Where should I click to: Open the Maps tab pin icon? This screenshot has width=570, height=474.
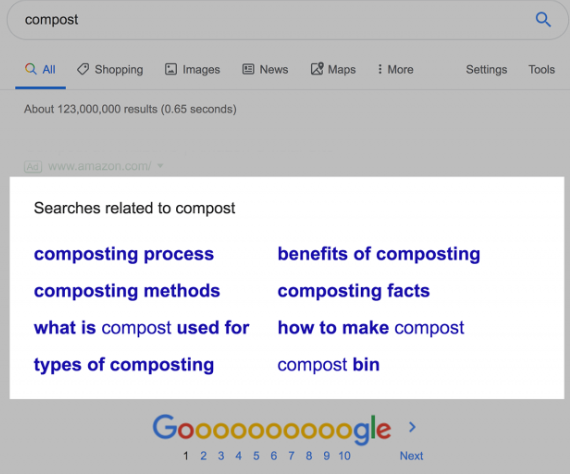tap(317, 69)
